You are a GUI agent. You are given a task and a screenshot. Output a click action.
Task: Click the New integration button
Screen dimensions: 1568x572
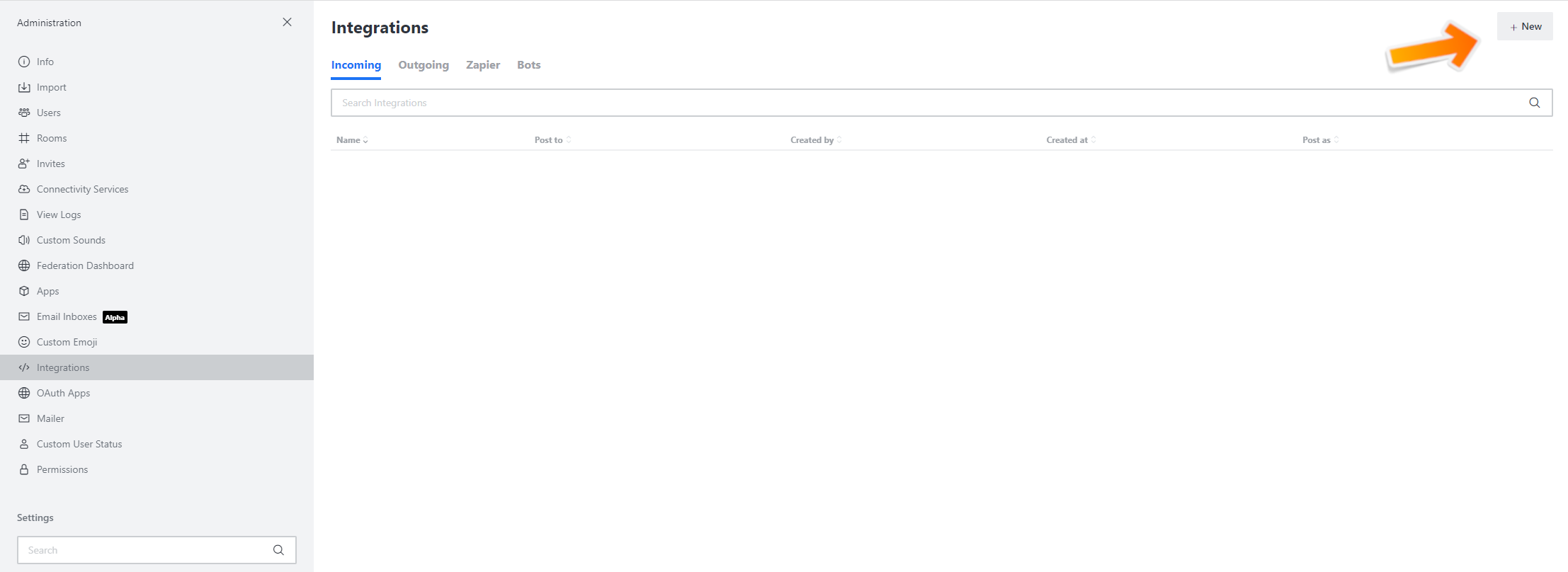(x=1525, y=26)
